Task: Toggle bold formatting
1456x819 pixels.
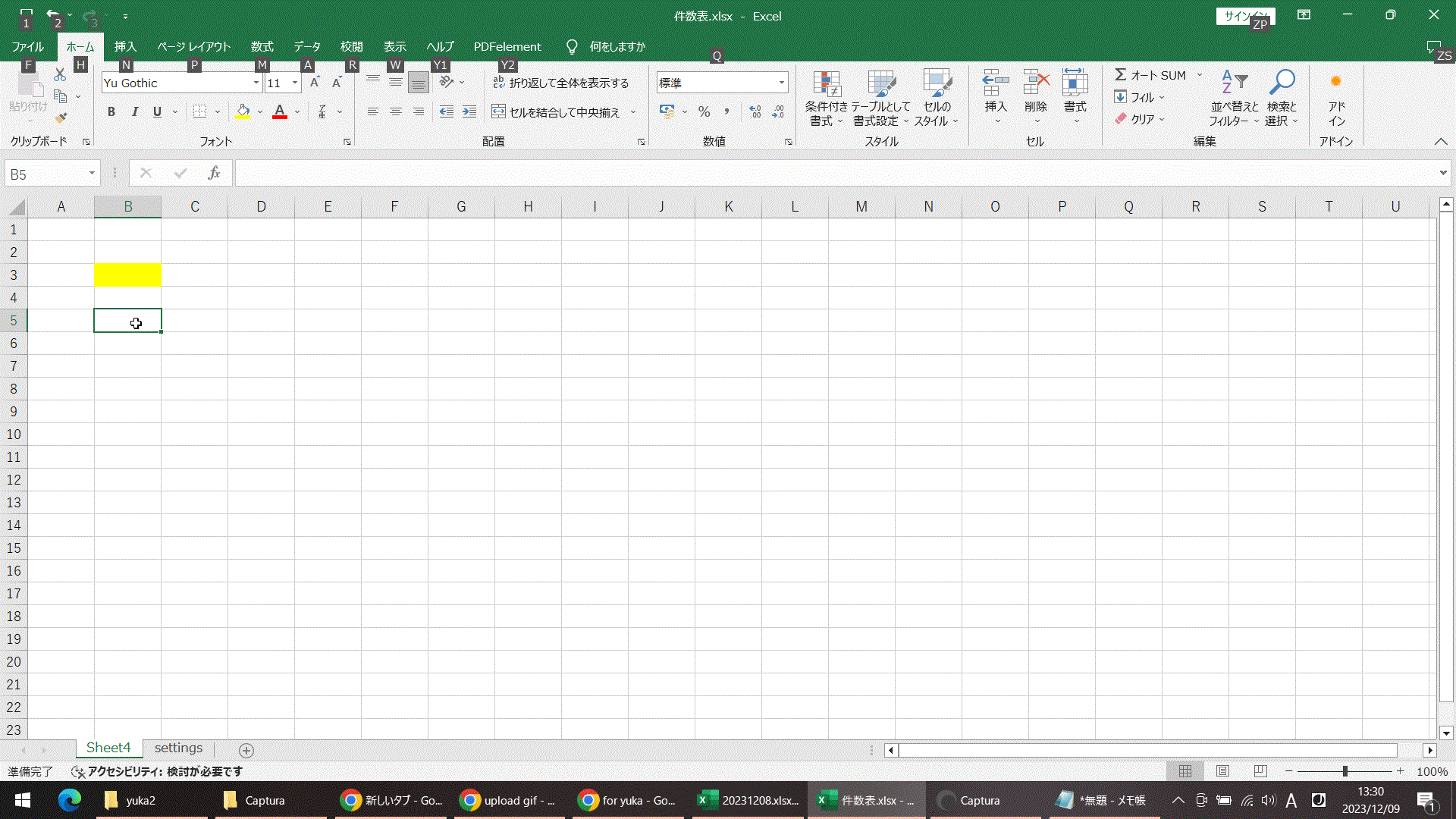Action: pos(111,112)
